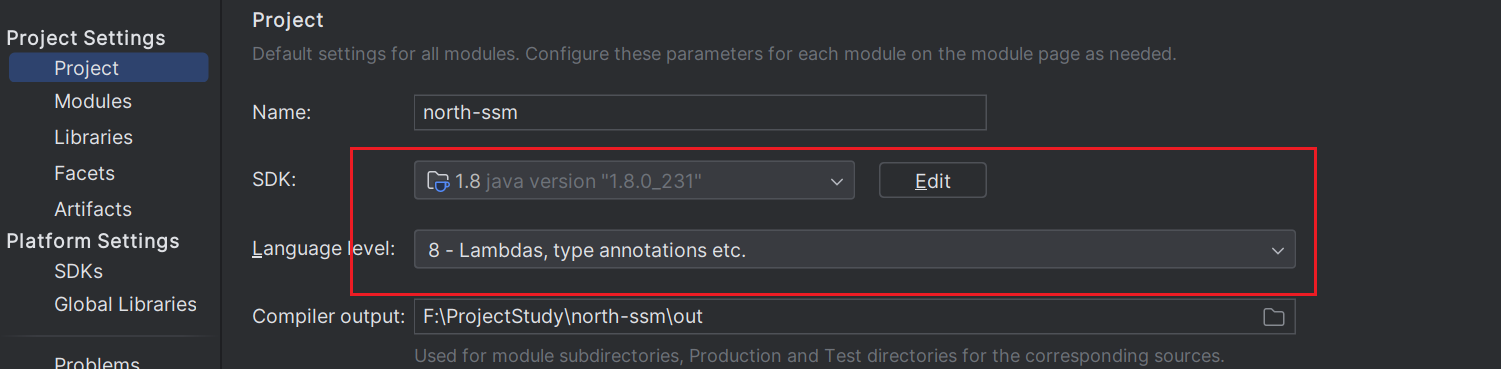Open the Facets section
Screen dimensions: 1501x369
point(84,173)
